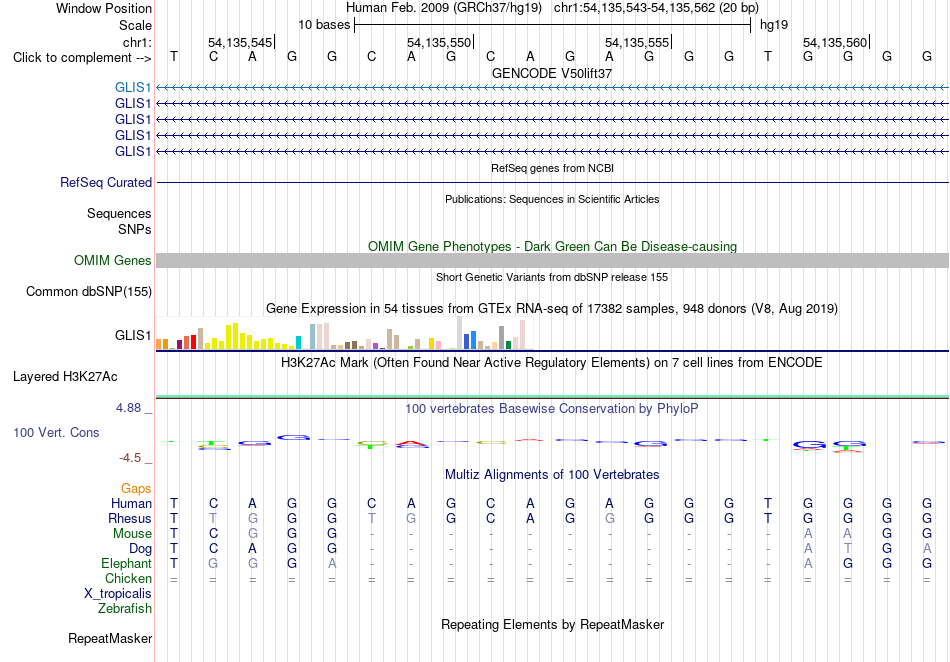The width and height of the screenshot is (950, 662).
Task: Select the Rhesus alignment row label
Action: [130, 518]
